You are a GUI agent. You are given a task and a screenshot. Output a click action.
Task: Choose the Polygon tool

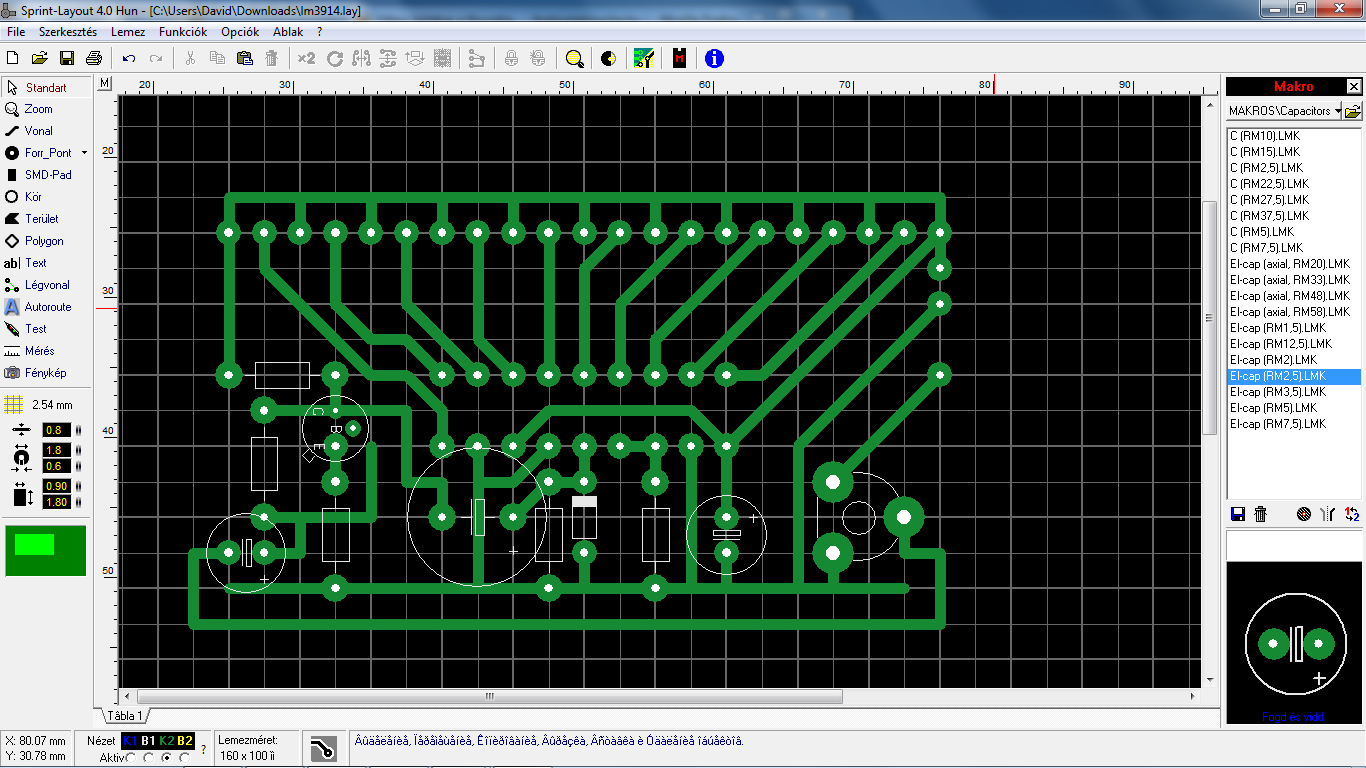click(x=46, y=241)
